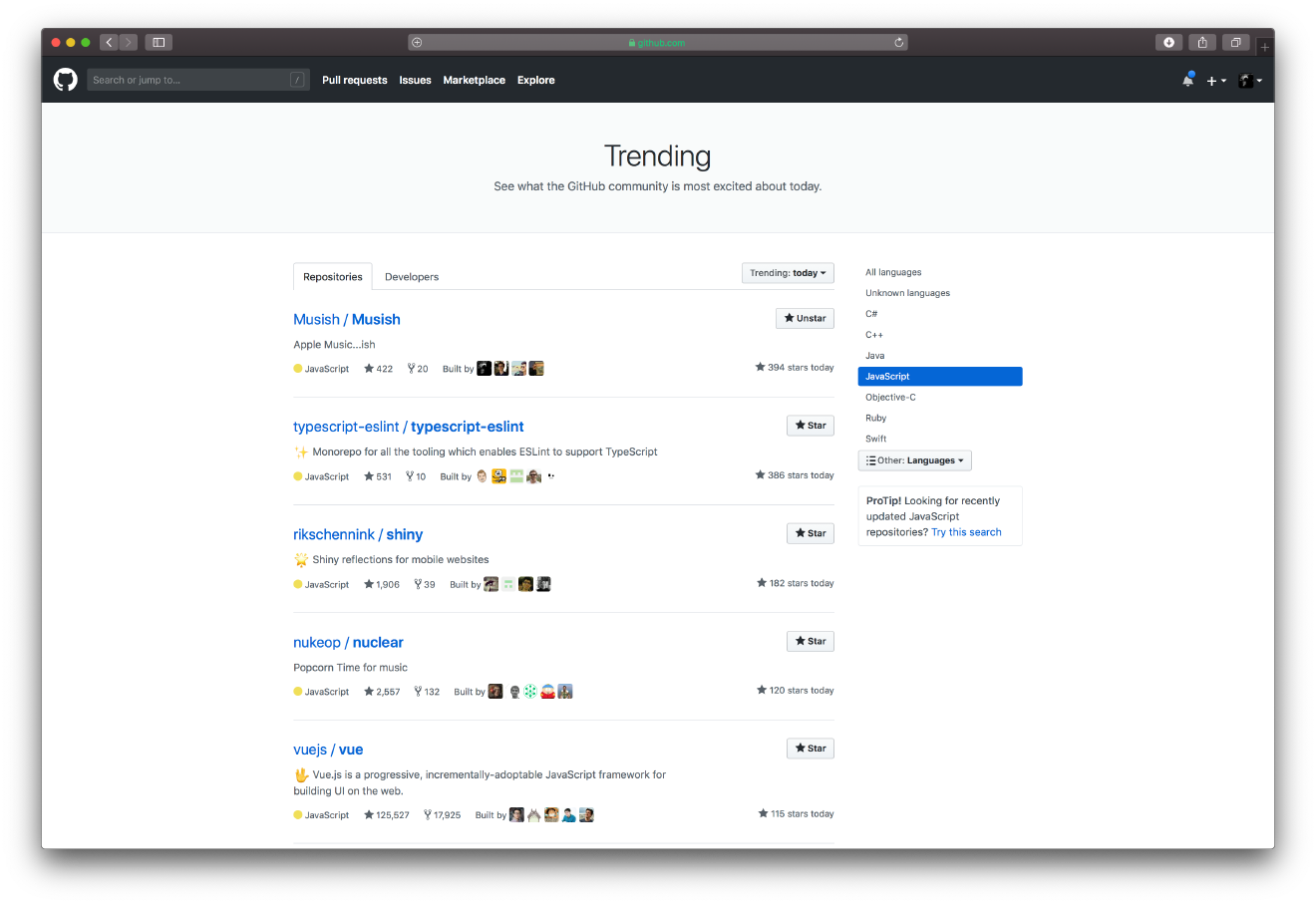The width and height of the screenshot is (1316, 904).
Task: Expand the Other: Languages dropdown
Action: click(x=914, y=459)
